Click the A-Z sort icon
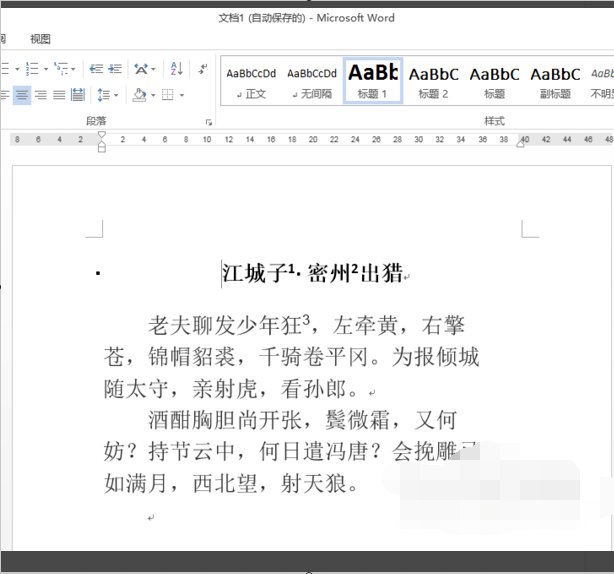The width and height of the screenshot is (614, 574). coord(177,69)
